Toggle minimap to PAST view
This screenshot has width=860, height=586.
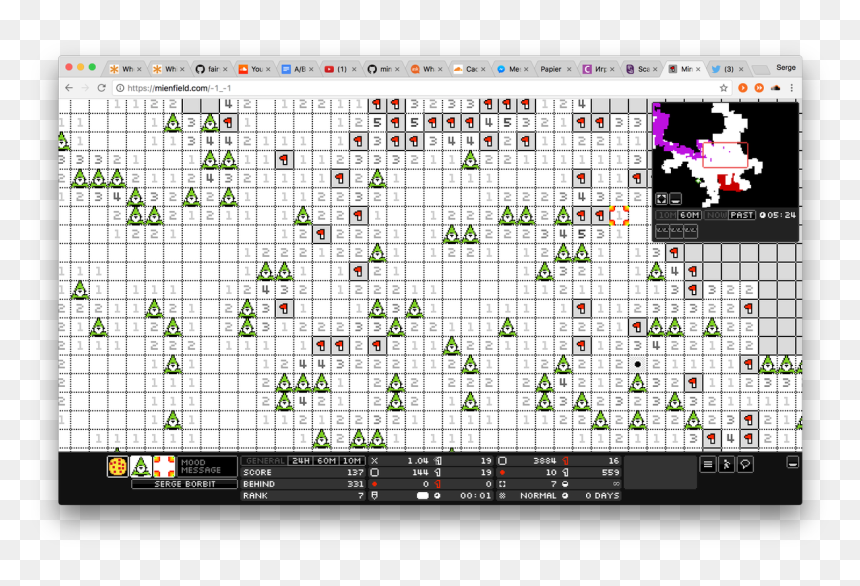(x=742, y=215)
